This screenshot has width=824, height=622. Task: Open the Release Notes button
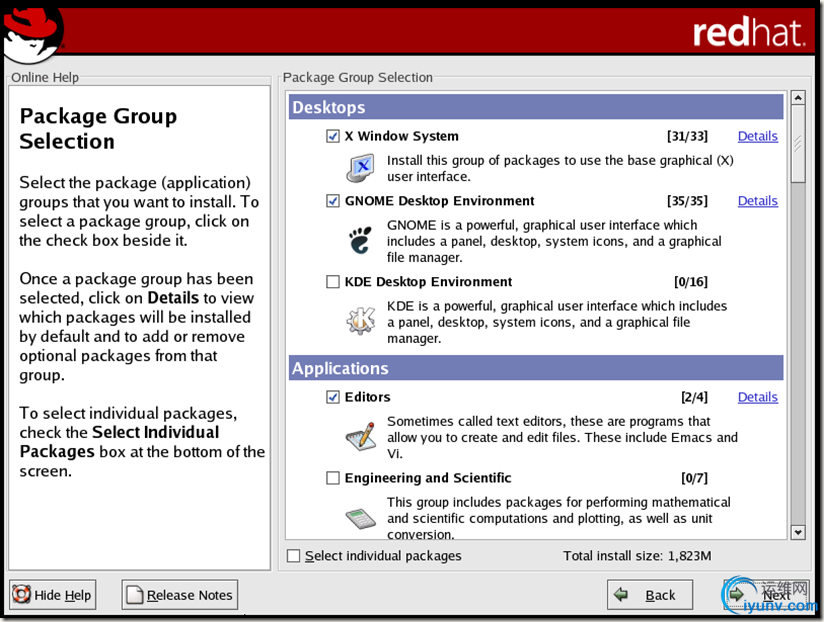pyautogui.click(x=180, y=595)
